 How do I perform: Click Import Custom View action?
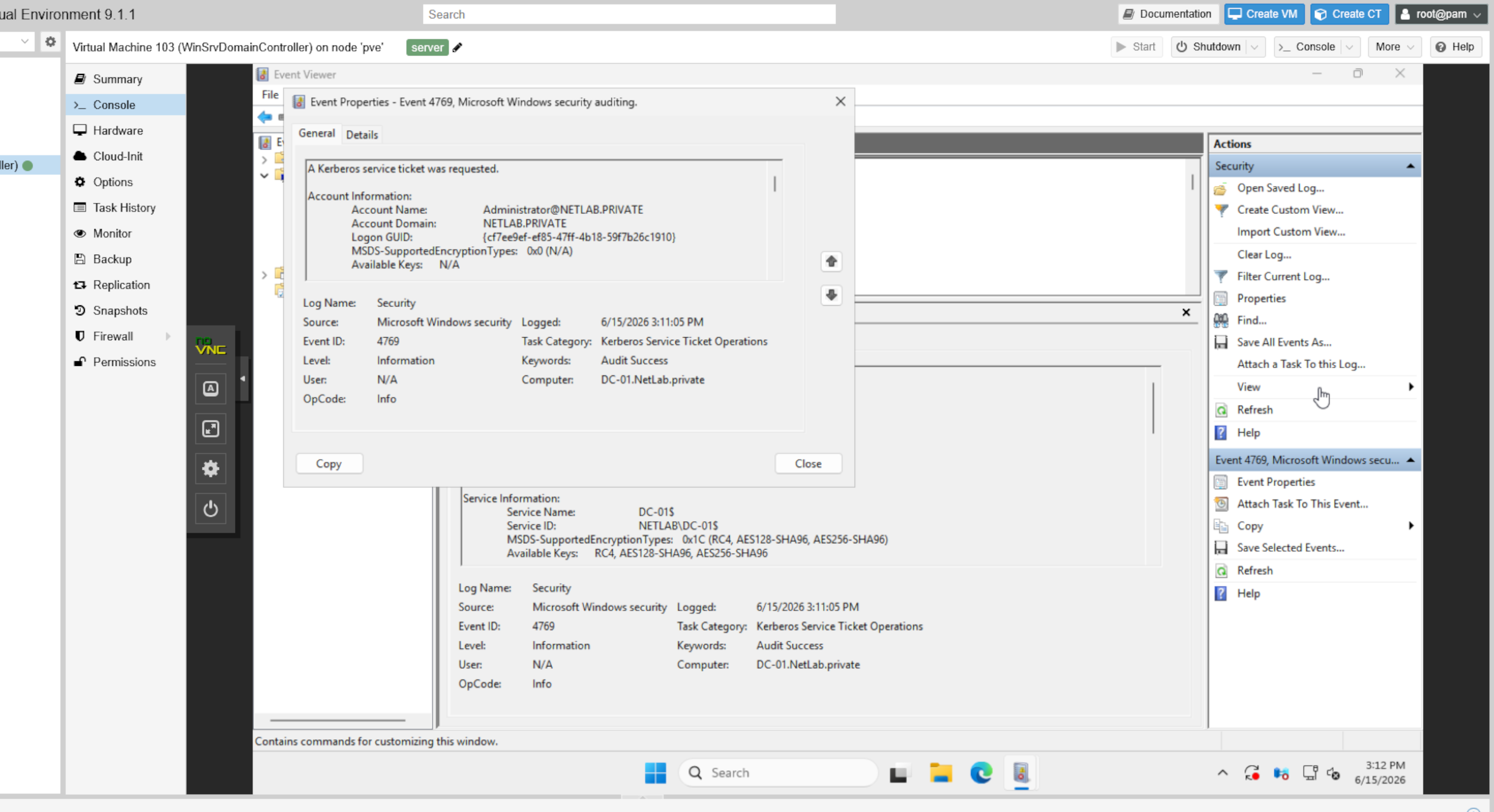point(1291,232)
